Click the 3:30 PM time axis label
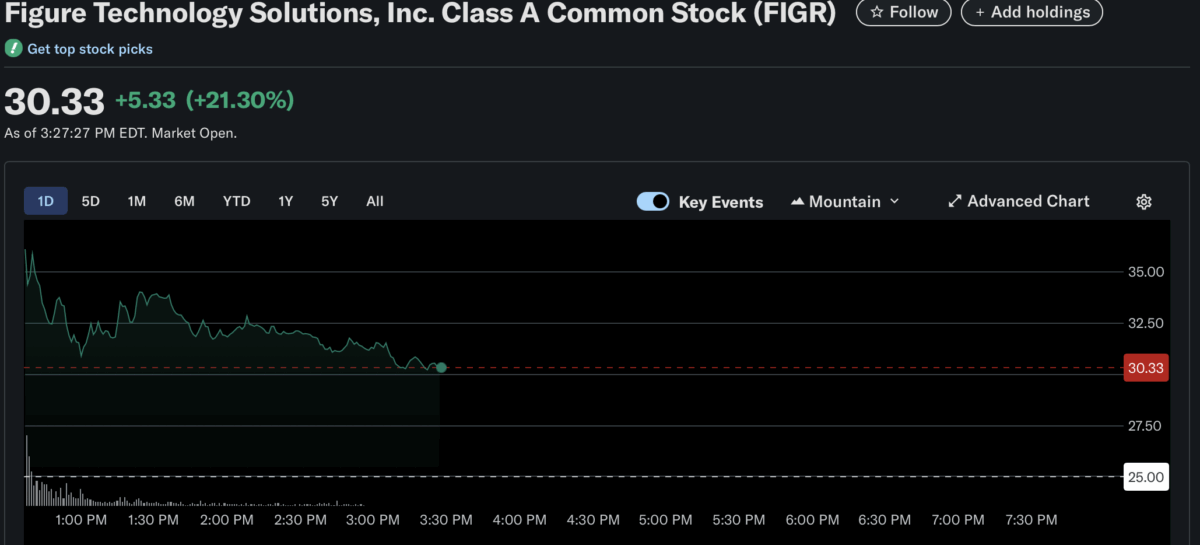The width and height of the screenshot is (1200, 545). click(x=446, y=520)
